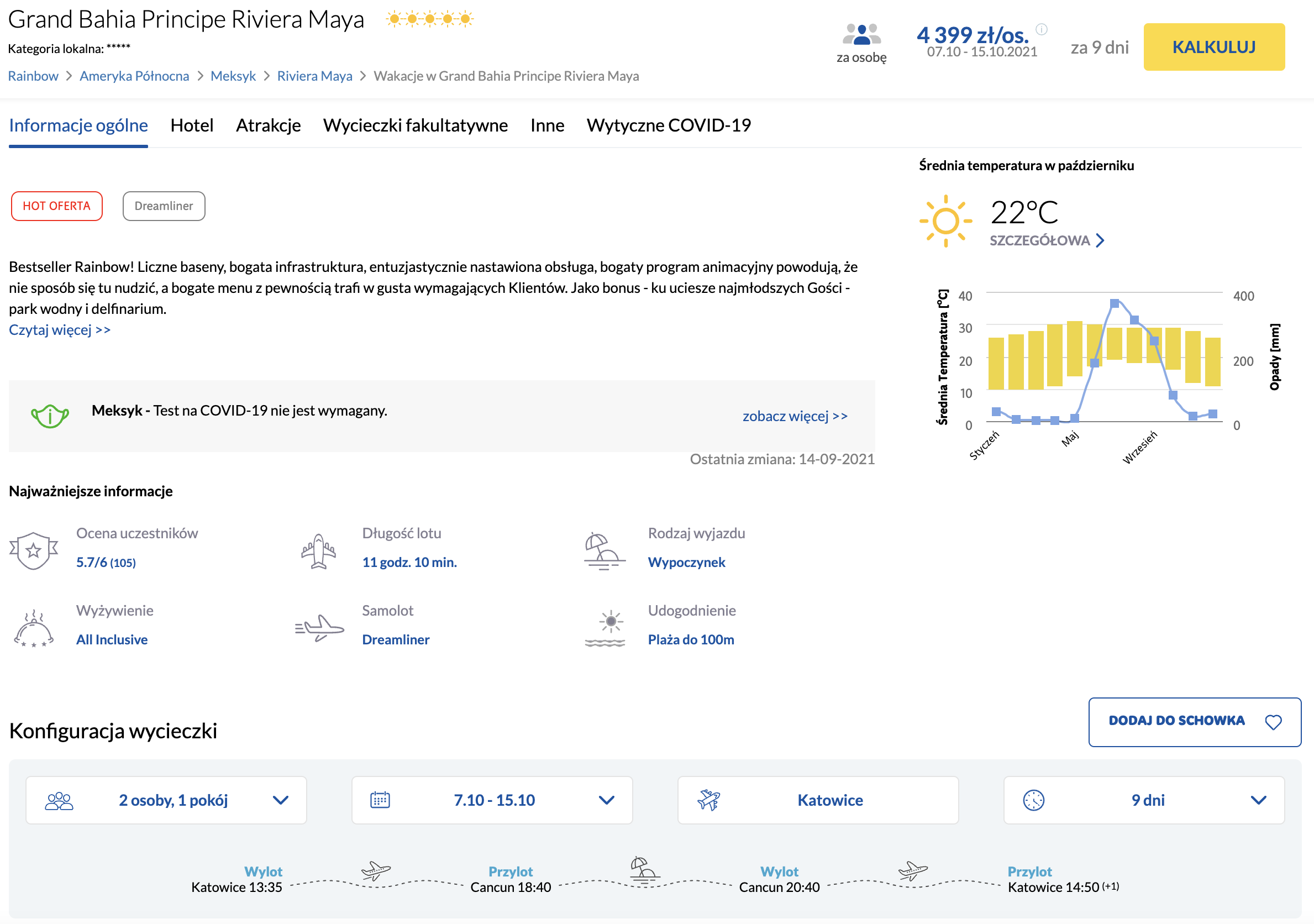Open Ameryka Północna breadcrumb link
The width and height of the screenshot is (1314, 924).
[x=134, y=76]
